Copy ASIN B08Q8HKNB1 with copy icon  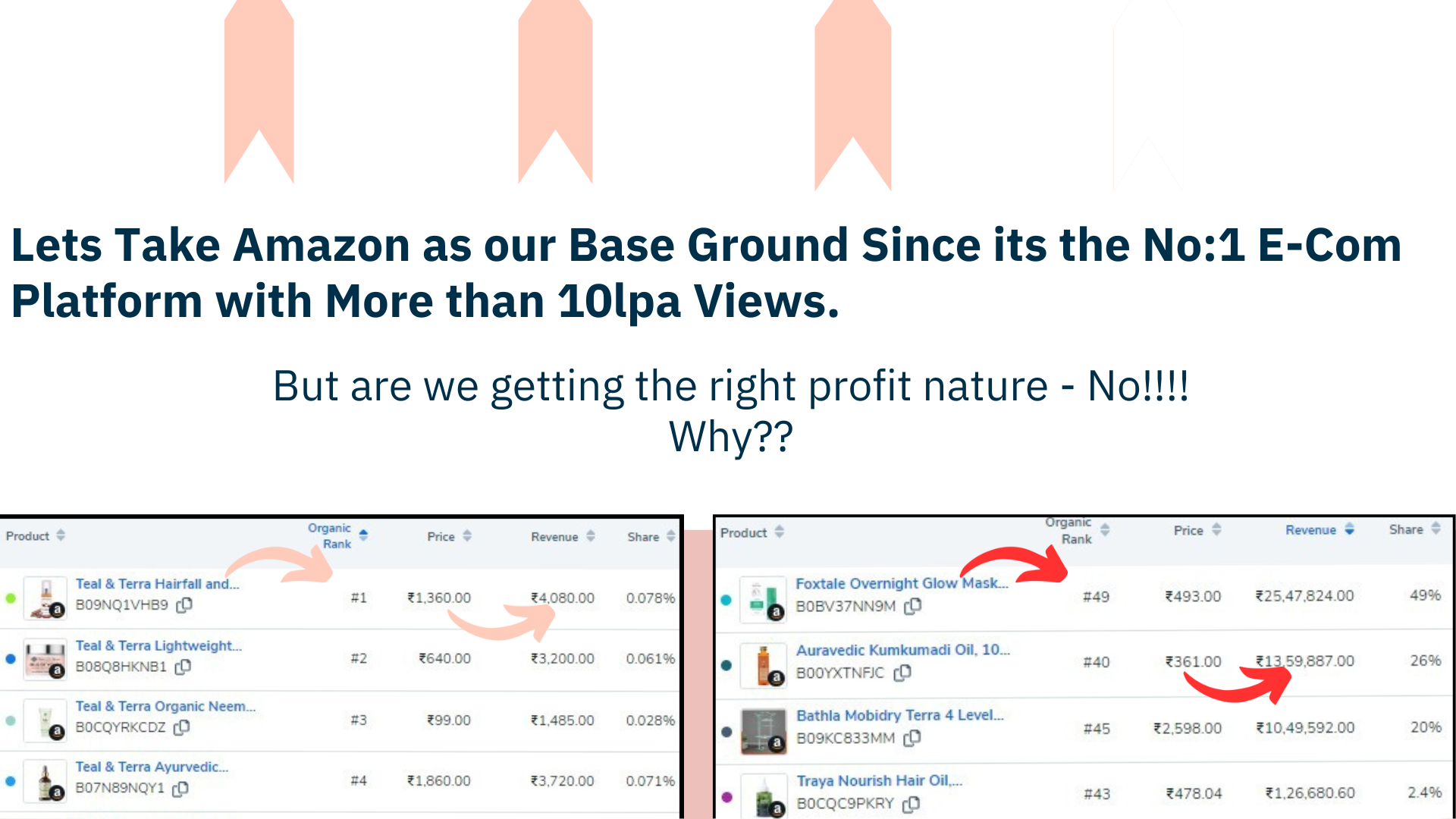point(183,667)
